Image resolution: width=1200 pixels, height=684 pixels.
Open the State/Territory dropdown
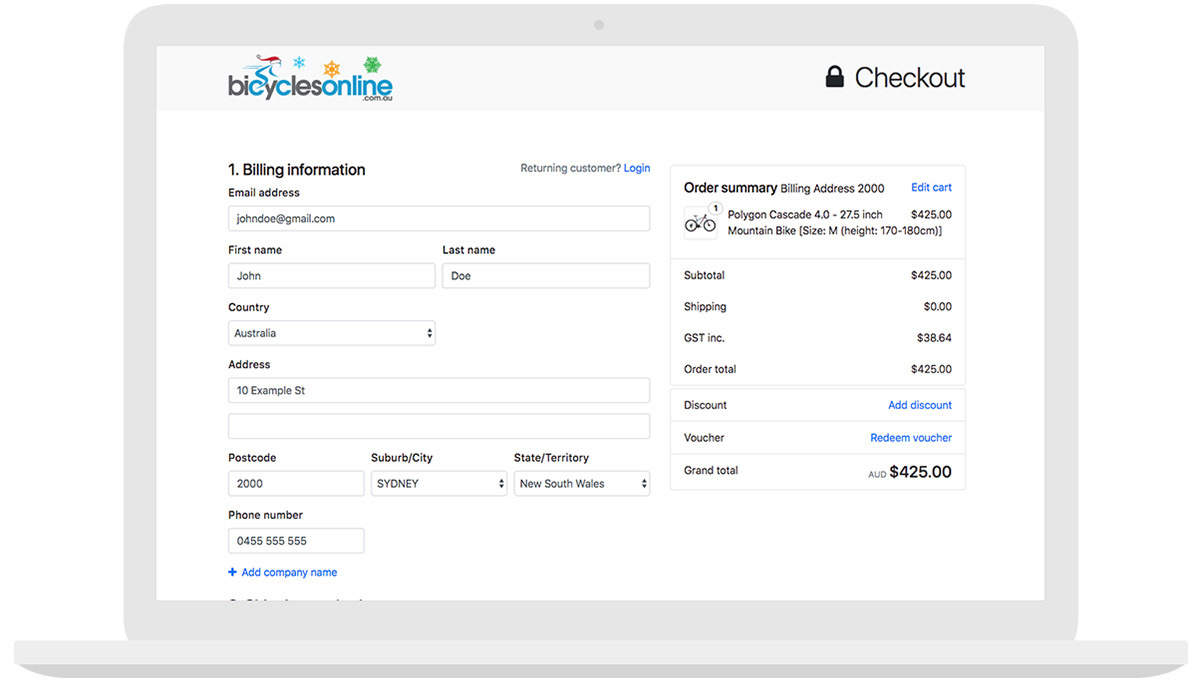coord(582,483)
